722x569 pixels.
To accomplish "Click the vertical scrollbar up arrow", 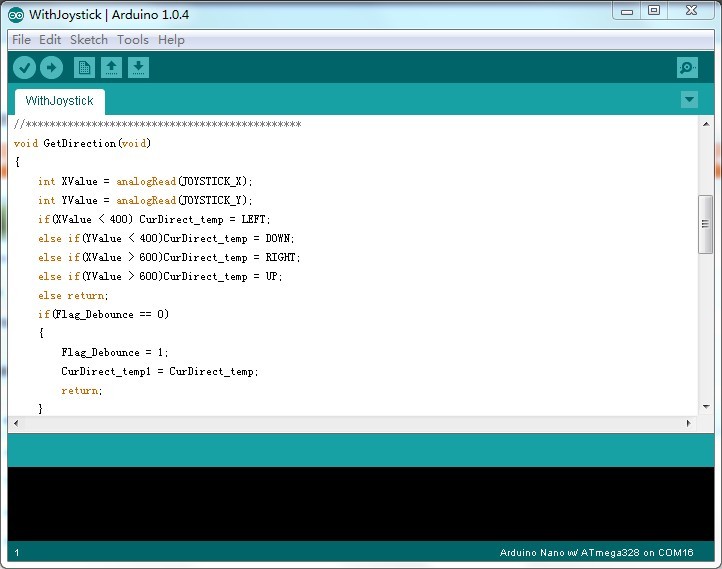I will pyautogui.click(x=706, y=124).
